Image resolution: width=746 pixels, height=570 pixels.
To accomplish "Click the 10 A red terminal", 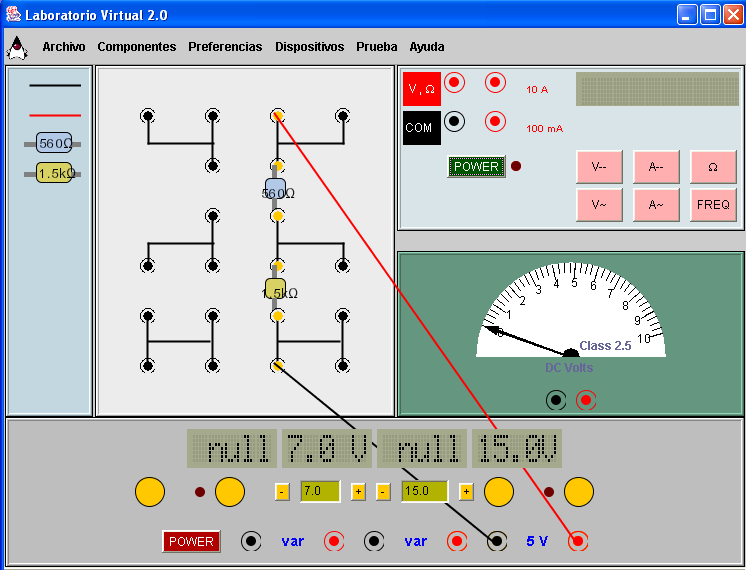I will click(x=494, y=82).
